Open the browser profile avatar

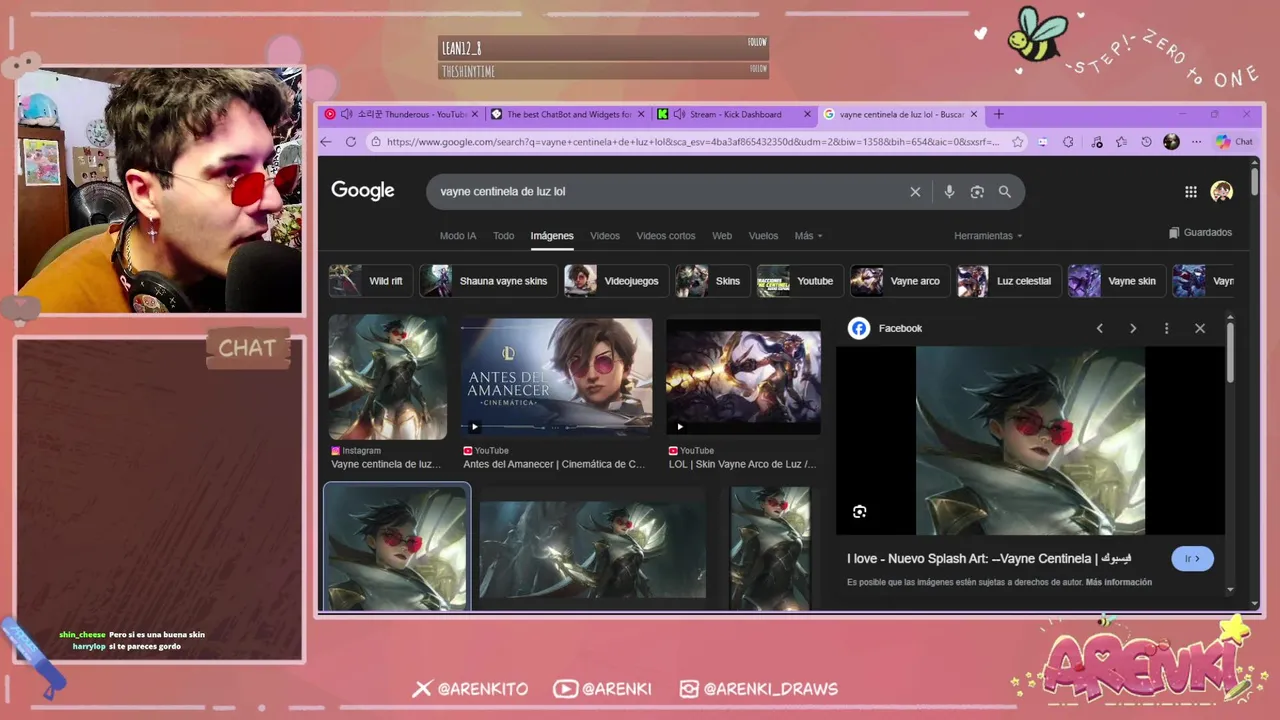(x=1171, y=142)
